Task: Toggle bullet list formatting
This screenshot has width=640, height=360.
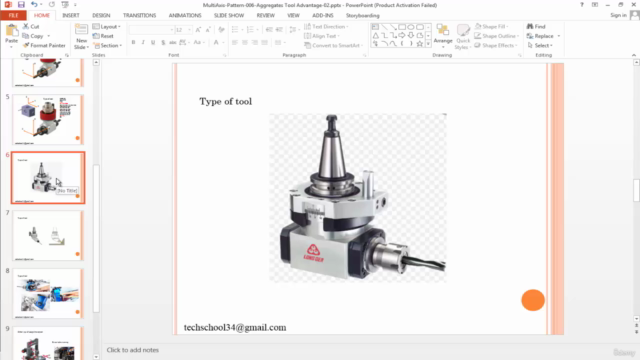Action: point(236,30)
